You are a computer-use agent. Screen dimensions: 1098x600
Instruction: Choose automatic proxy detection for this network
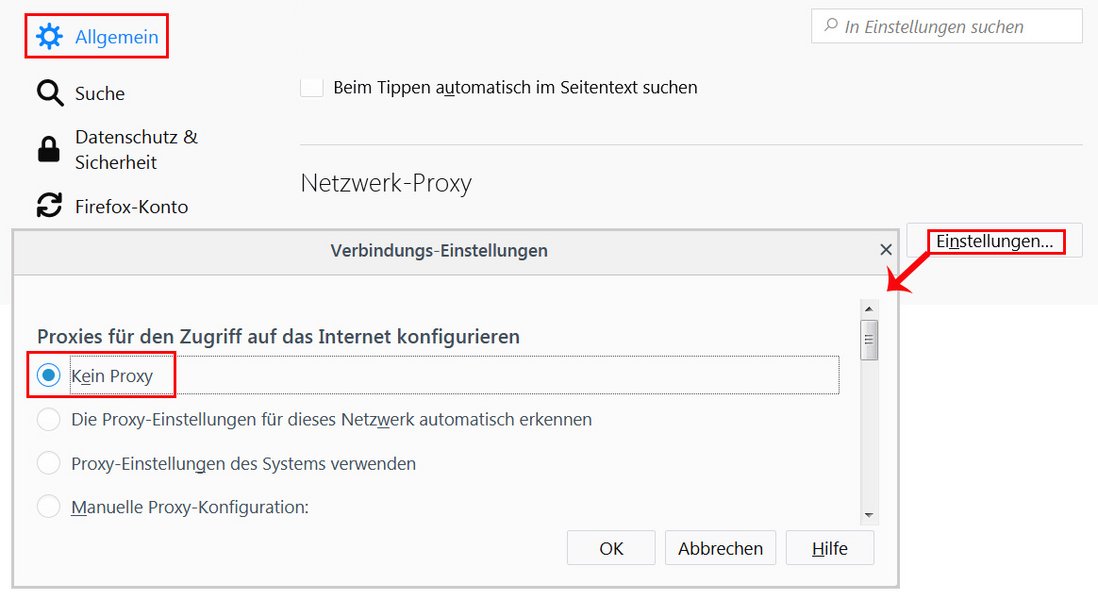[49, 419]
